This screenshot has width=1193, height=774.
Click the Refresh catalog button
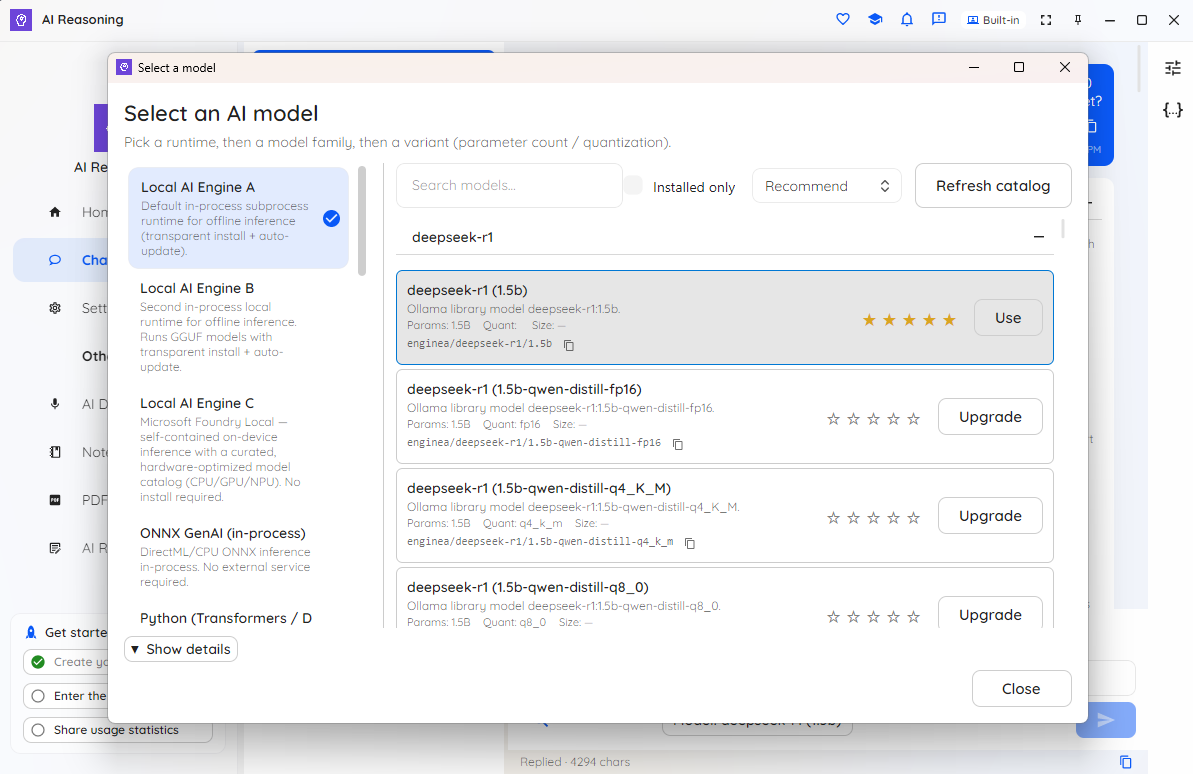tap(993, 186)
